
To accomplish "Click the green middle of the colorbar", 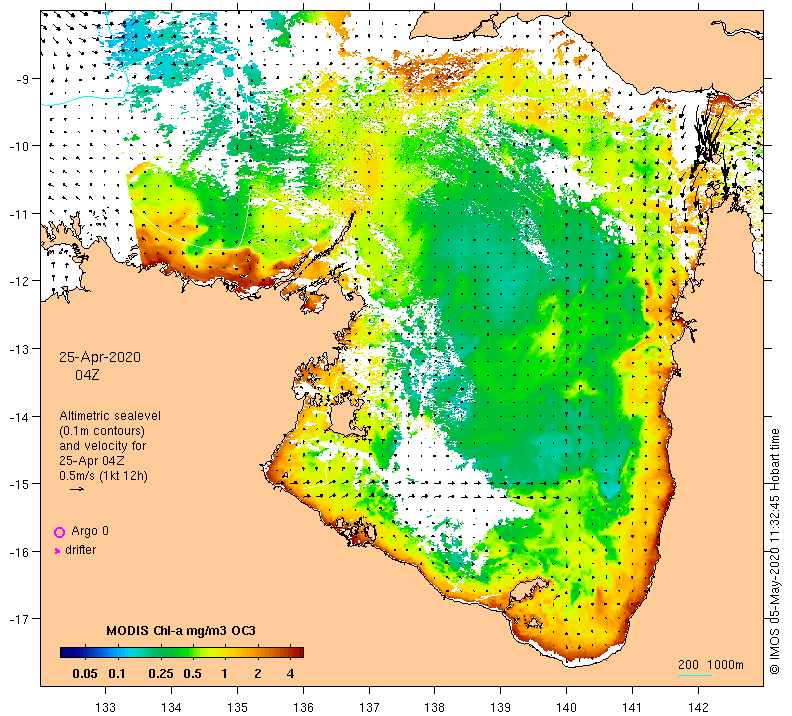I will click(182, 652).
